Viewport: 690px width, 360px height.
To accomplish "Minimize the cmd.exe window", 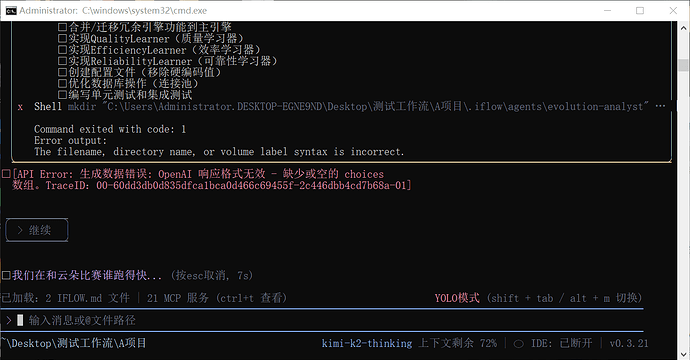I will pyautogui.click(x=607, y=11).
